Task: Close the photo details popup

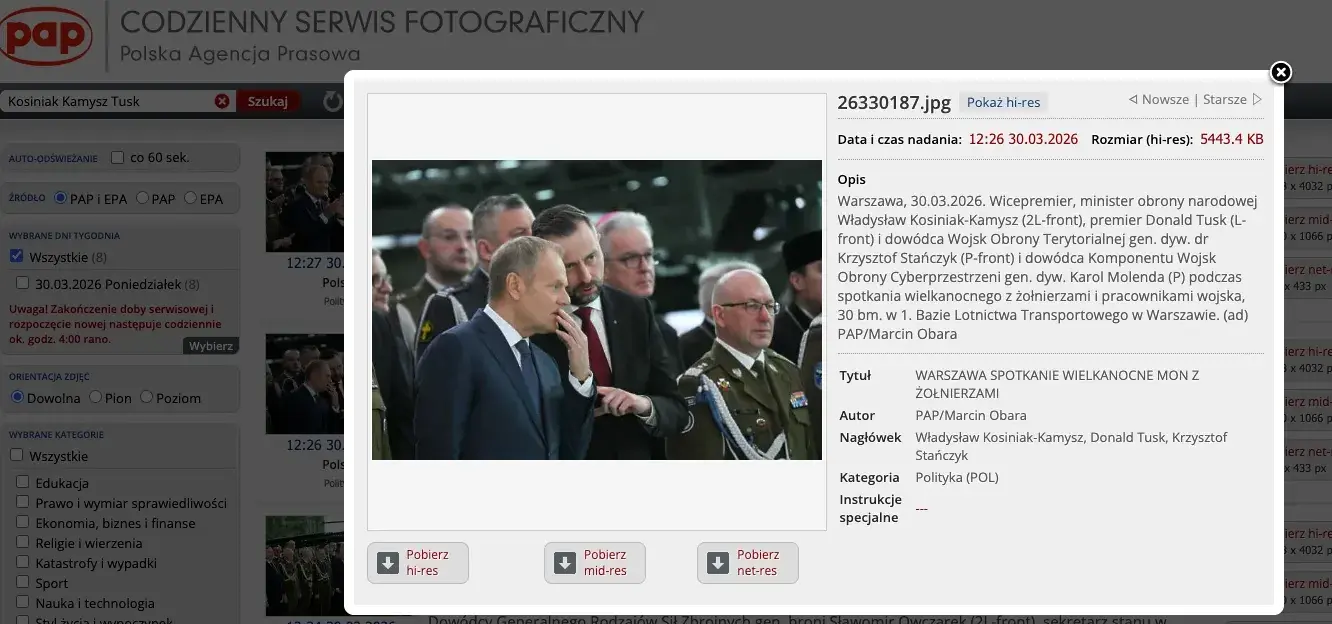Action: 1280,72
